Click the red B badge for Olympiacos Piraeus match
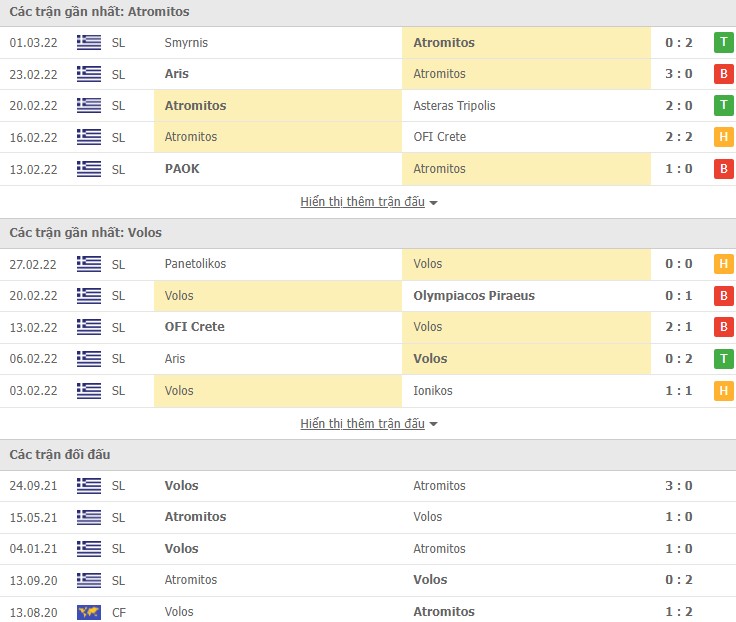The image size is (736, 622). (723, 296)
